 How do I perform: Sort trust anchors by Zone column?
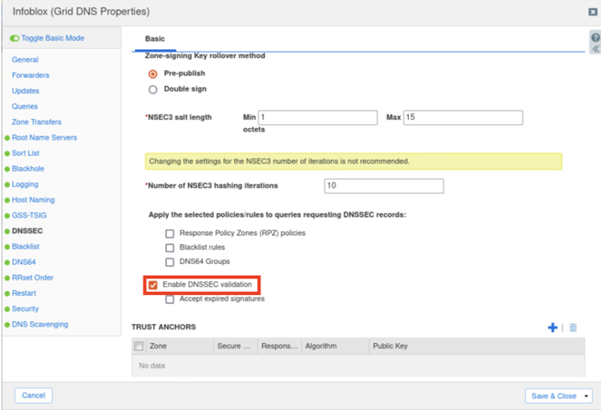coord(179,346)
